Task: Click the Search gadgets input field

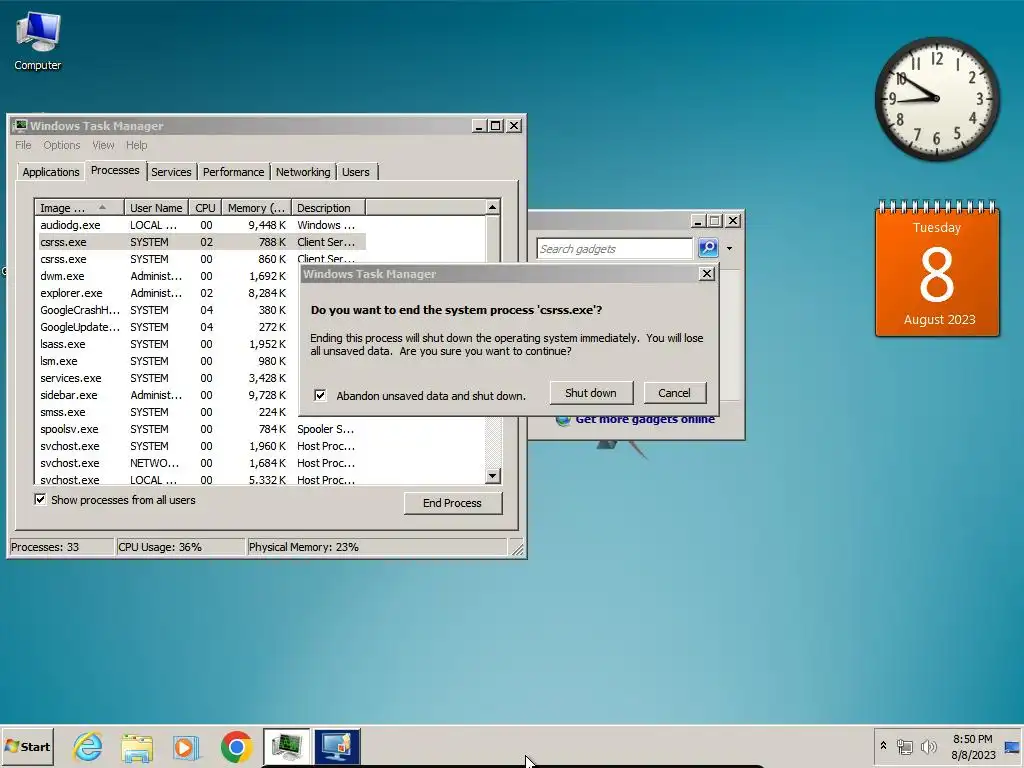Action: pos(614,249)
